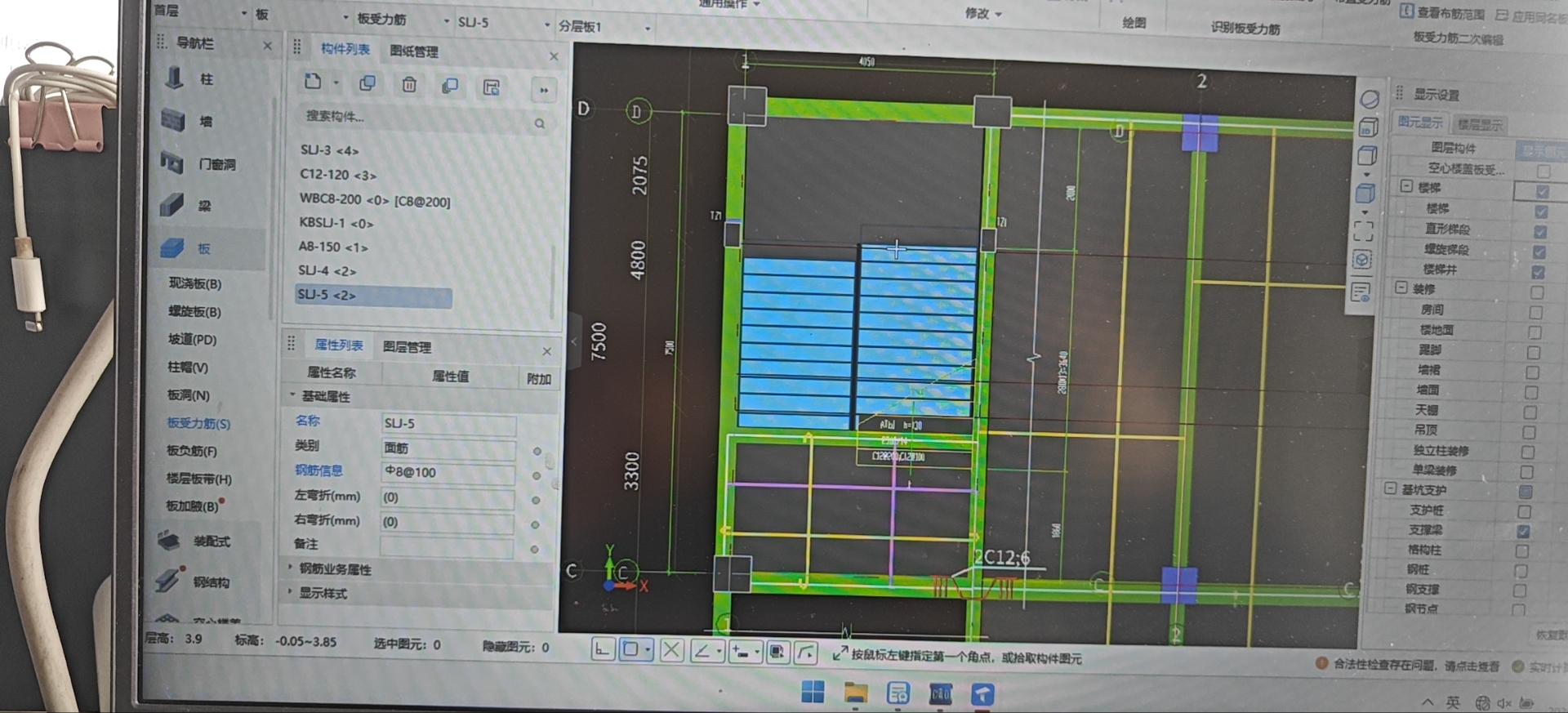Collapse the 楼梯 tree group

(1406, 186)
